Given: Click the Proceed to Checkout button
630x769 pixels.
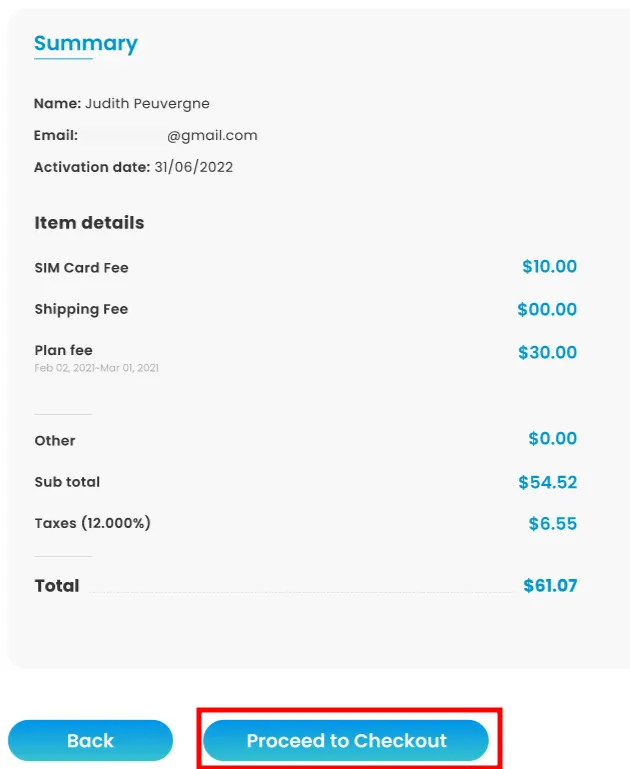Looking at the screenshot, I should pos(346,741).
